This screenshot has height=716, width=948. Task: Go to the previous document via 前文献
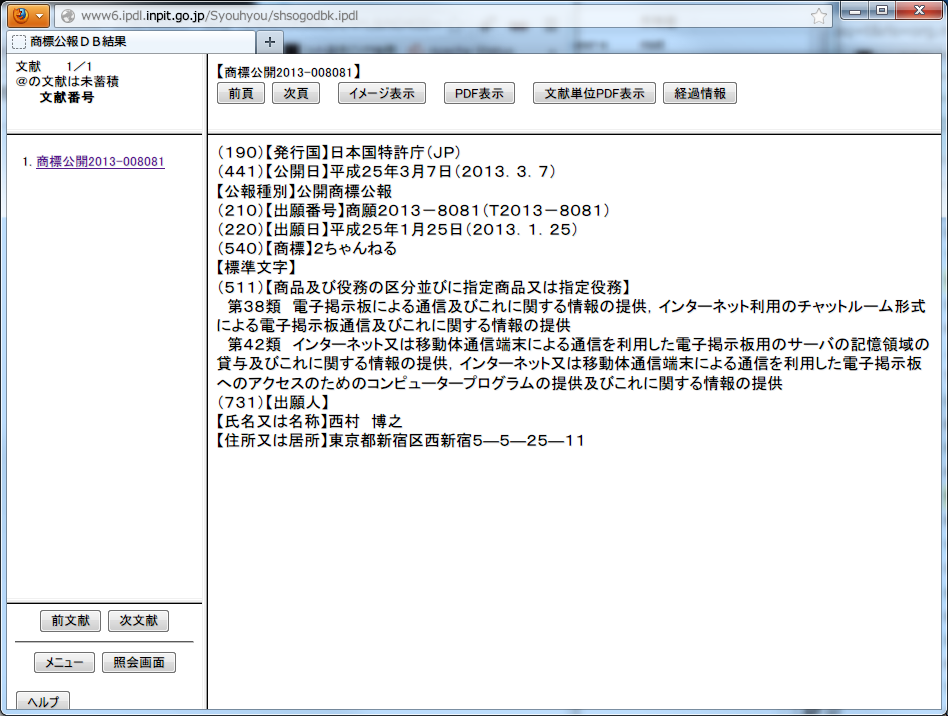70,620
